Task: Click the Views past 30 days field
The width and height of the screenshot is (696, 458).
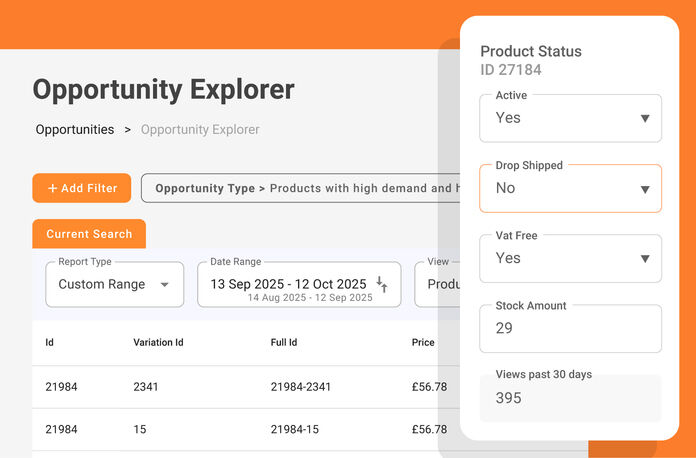Action: (x=570, y=398)
